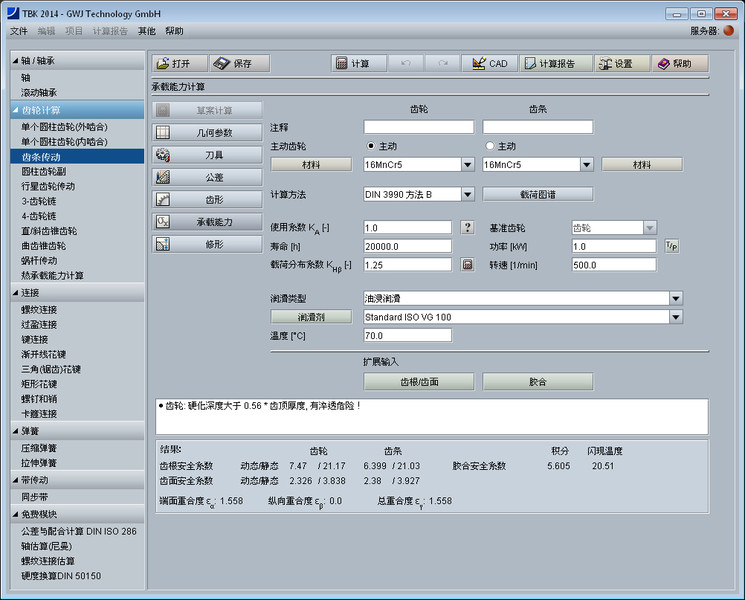Click the question mark next to 使用系数 KA
The height and width of the screenshot is (600, 745).
(467, 227)
